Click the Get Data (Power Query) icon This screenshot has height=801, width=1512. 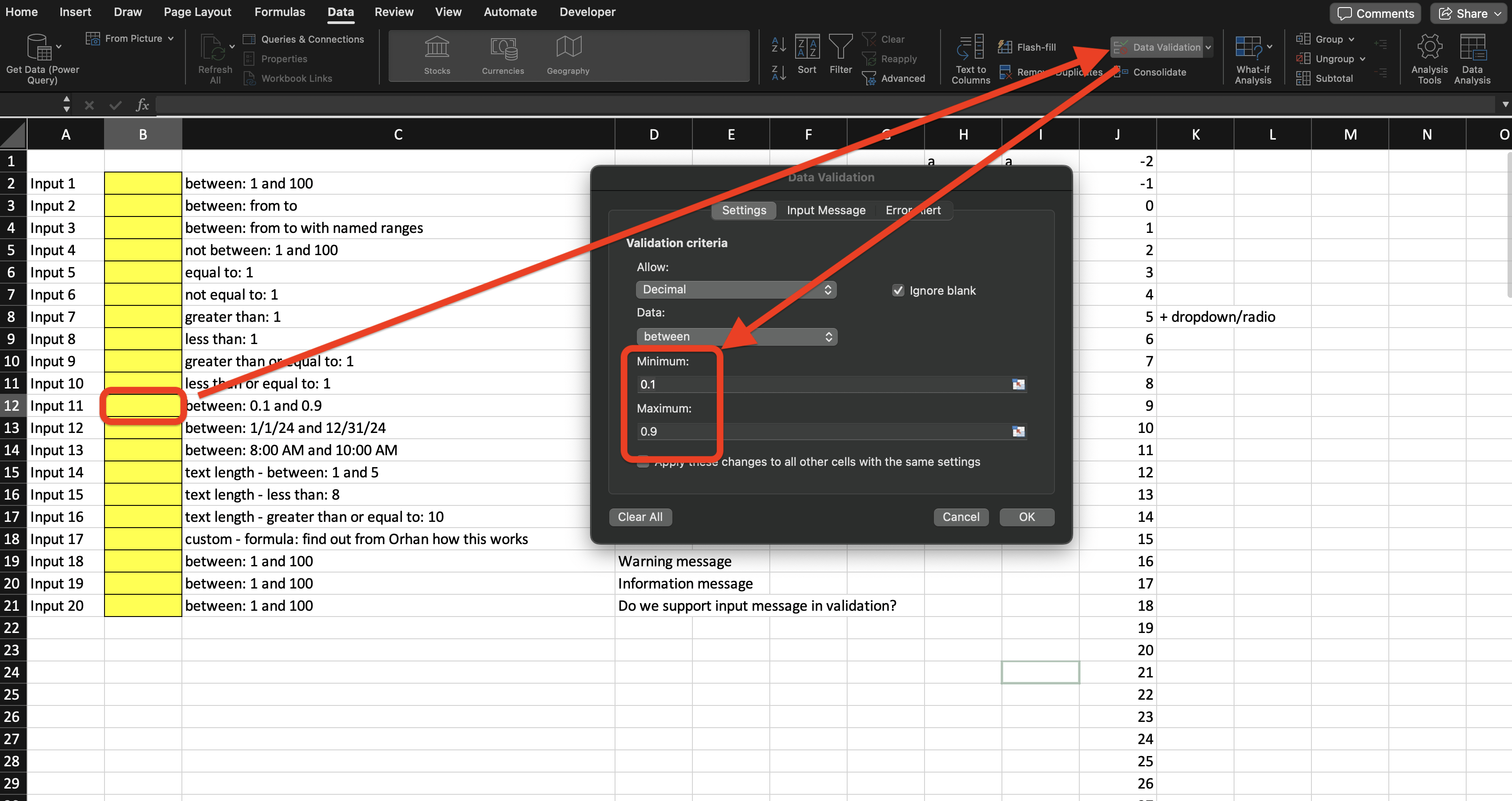39,47
